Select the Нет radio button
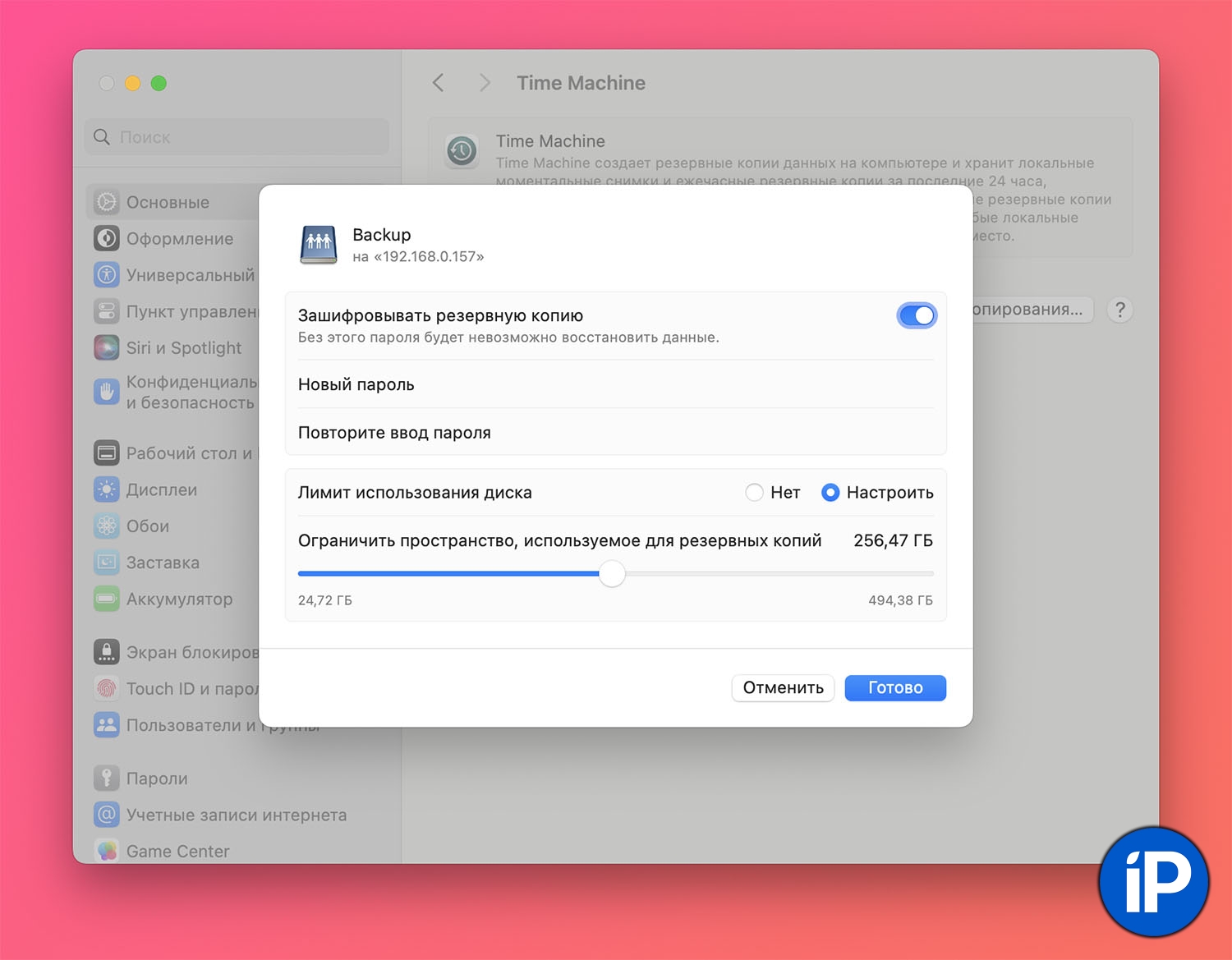 (x=754, y=493)
